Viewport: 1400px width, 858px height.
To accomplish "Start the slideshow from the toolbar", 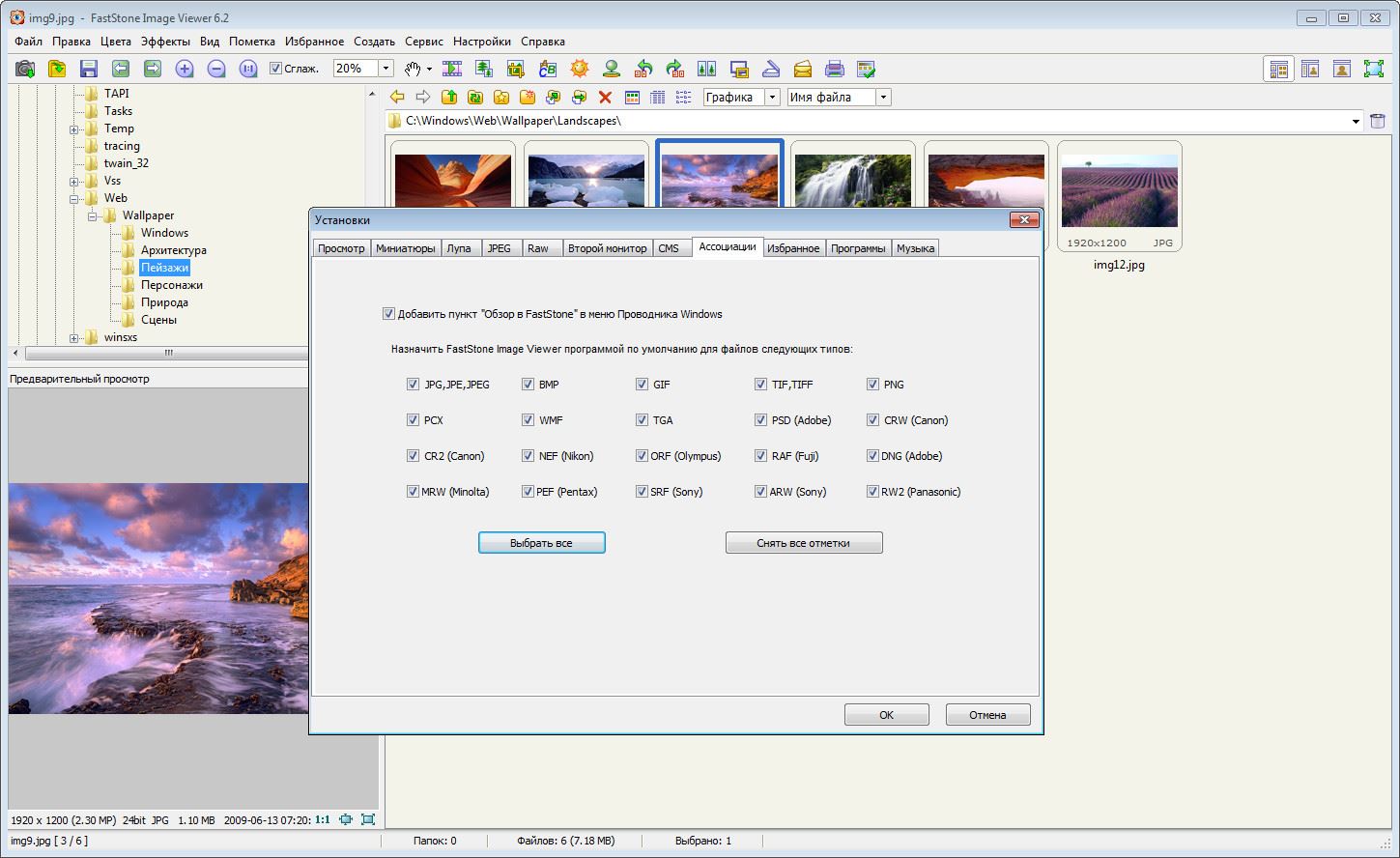I will pyautogui.click(x=452, y=69).
